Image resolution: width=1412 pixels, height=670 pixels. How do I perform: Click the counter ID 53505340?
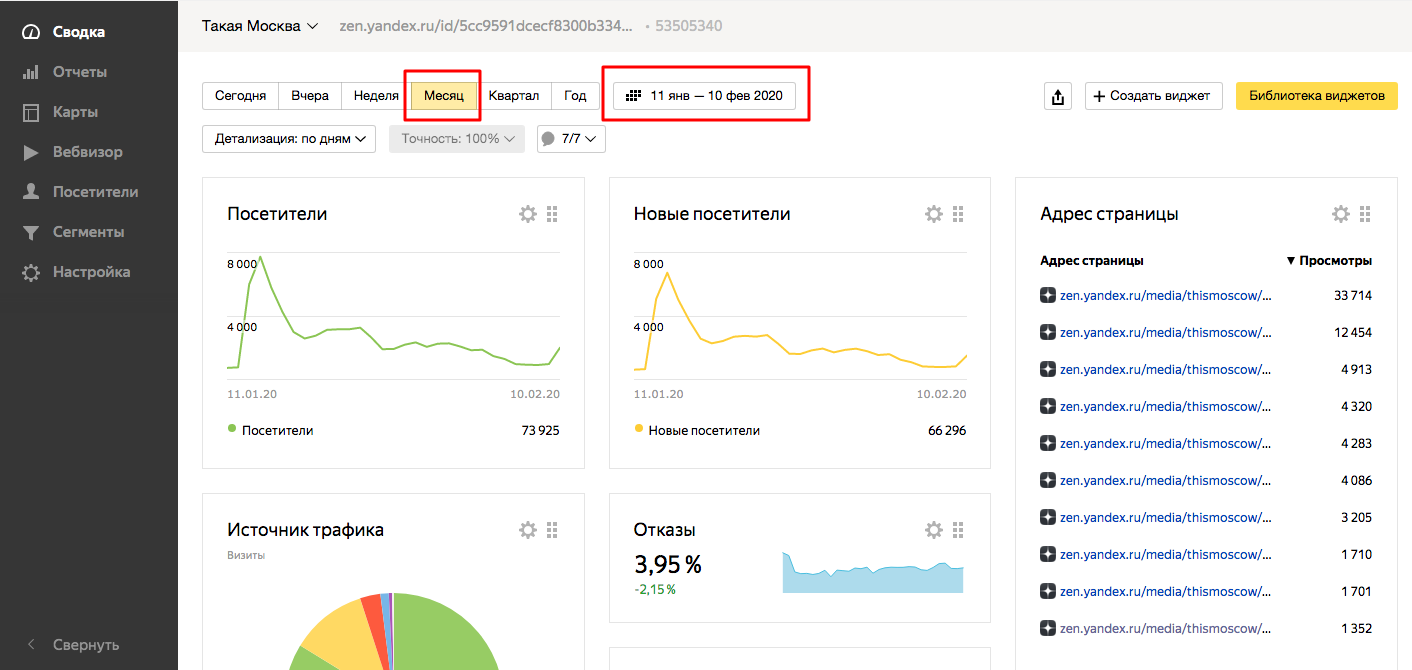click(689, 26)
